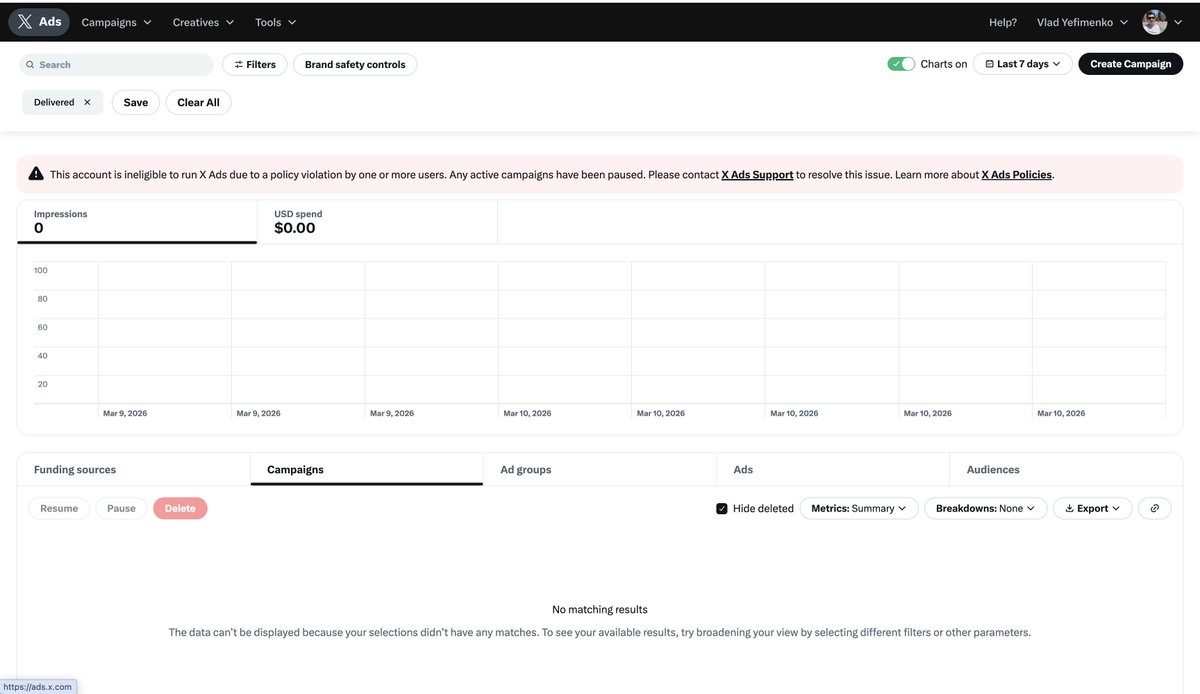Select the USD spend metric tab

pyautogui.click(x=377, y=221)
